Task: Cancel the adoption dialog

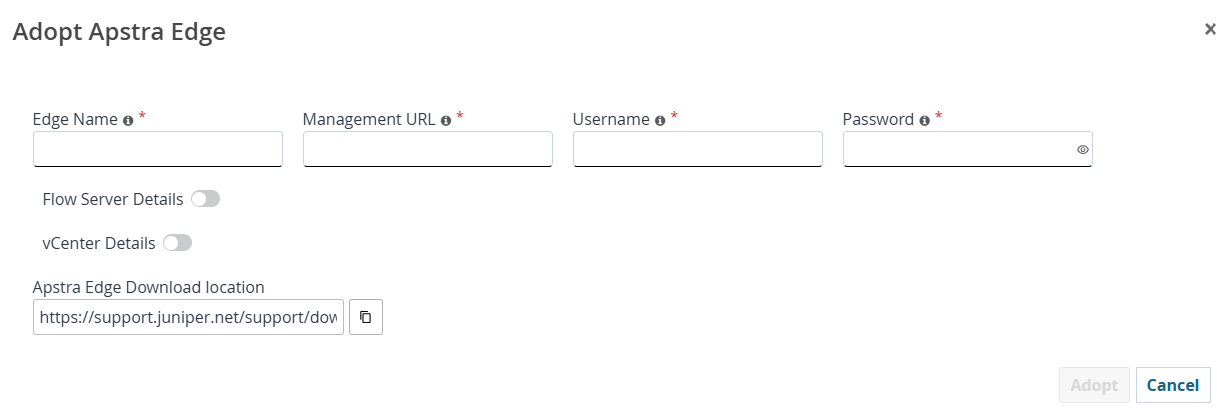Action: 1173,385
